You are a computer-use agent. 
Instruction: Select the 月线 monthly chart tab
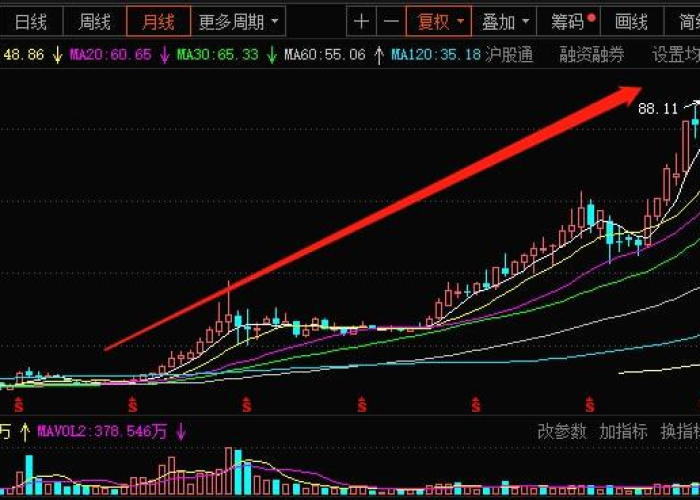(158, 21)
